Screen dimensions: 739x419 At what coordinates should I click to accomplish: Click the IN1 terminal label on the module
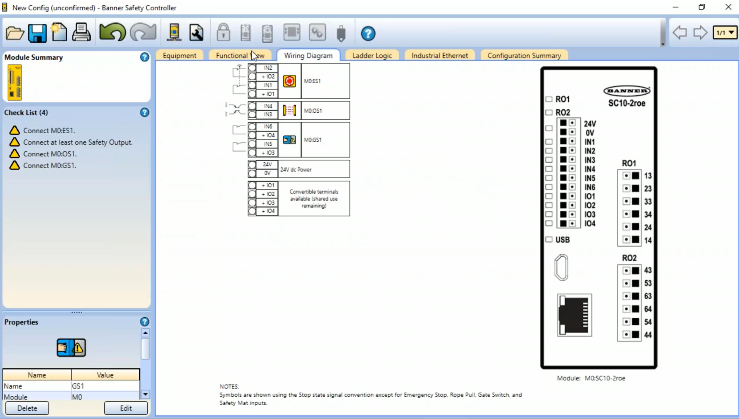coord(590,142)
